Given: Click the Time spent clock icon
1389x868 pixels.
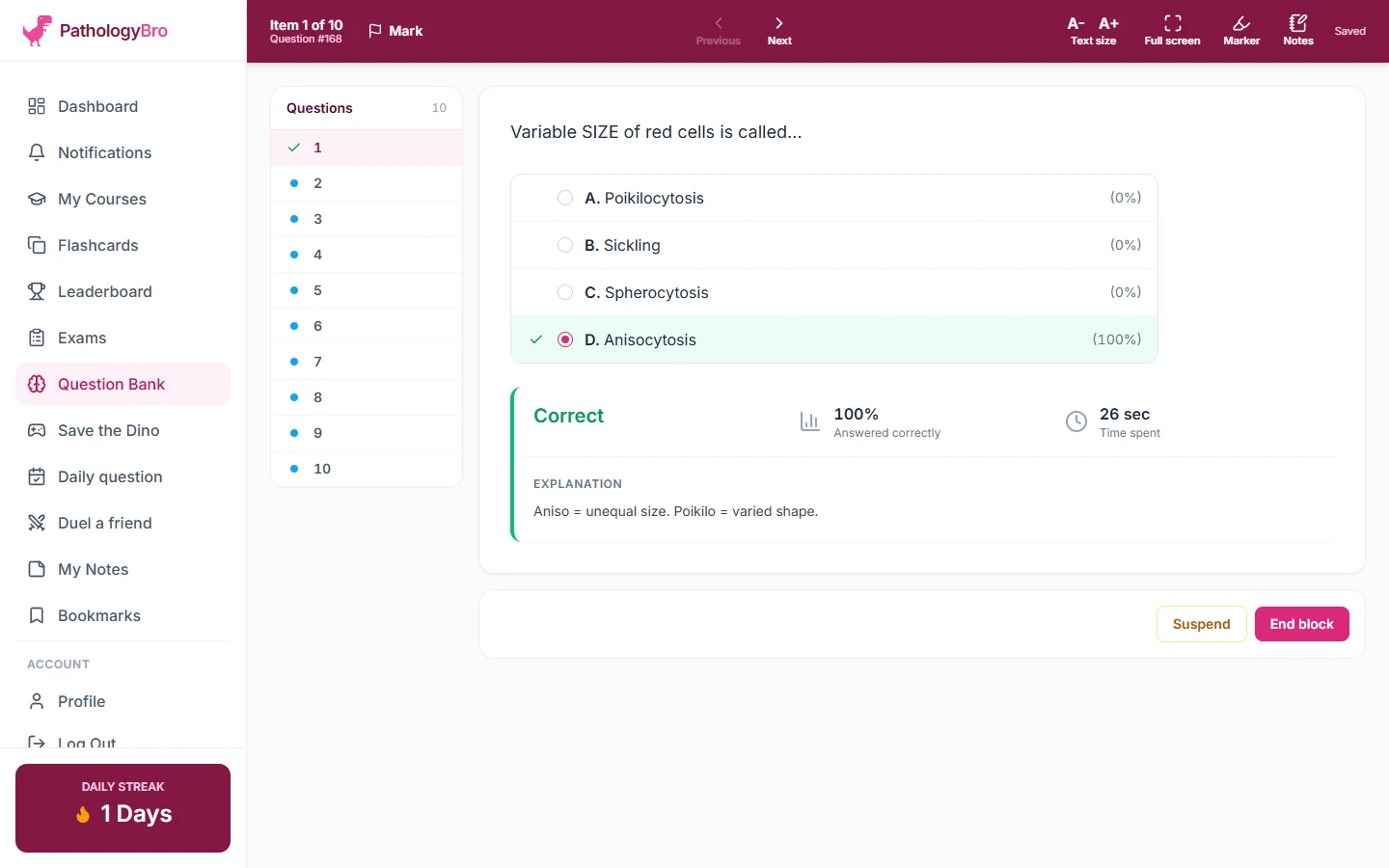Looking at the screenshot, I should click(1076, 421).
